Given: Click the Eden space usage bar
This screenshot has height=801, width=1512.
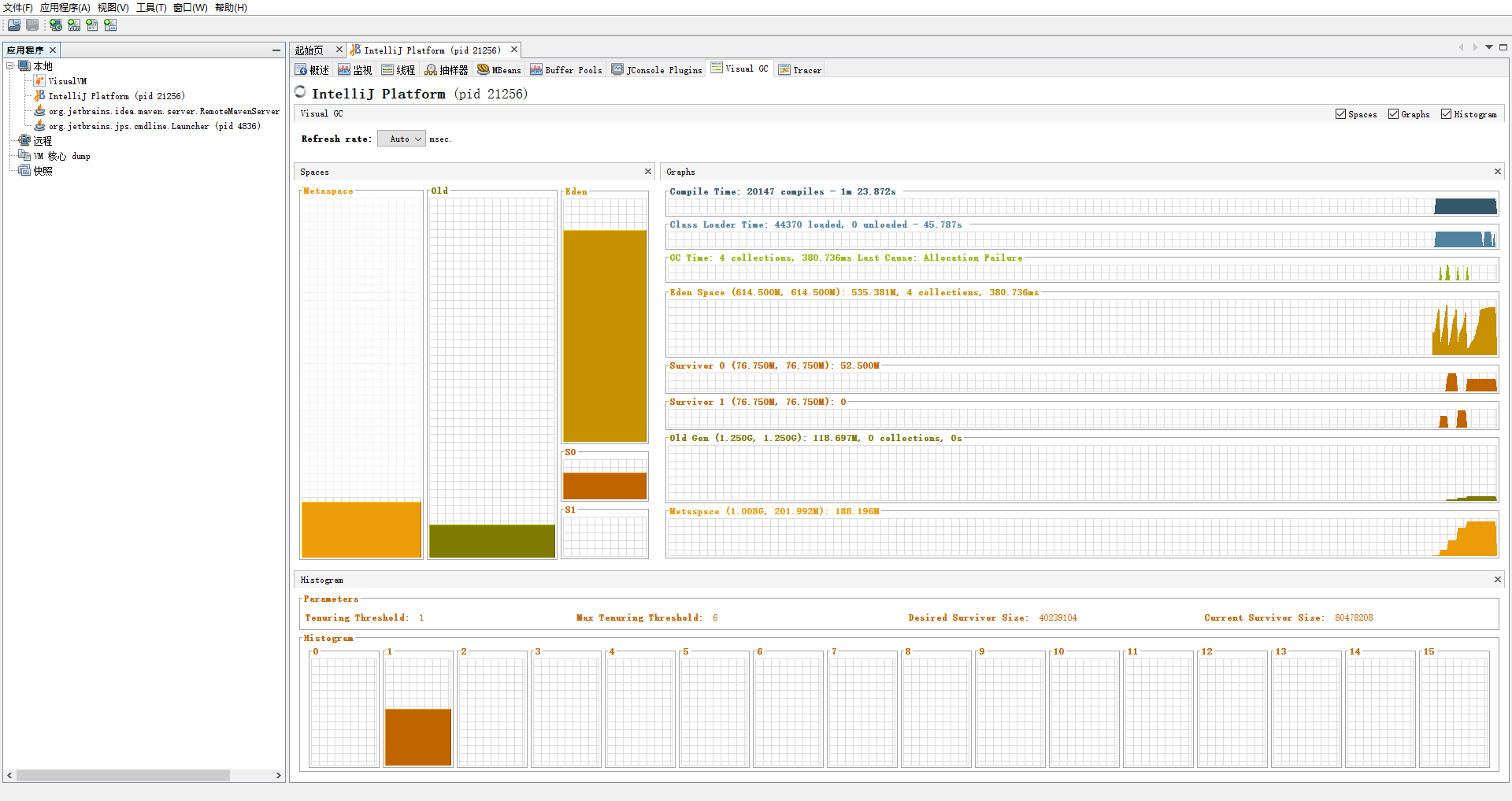Looking at the screenshot, I should (x=605, y=336).
